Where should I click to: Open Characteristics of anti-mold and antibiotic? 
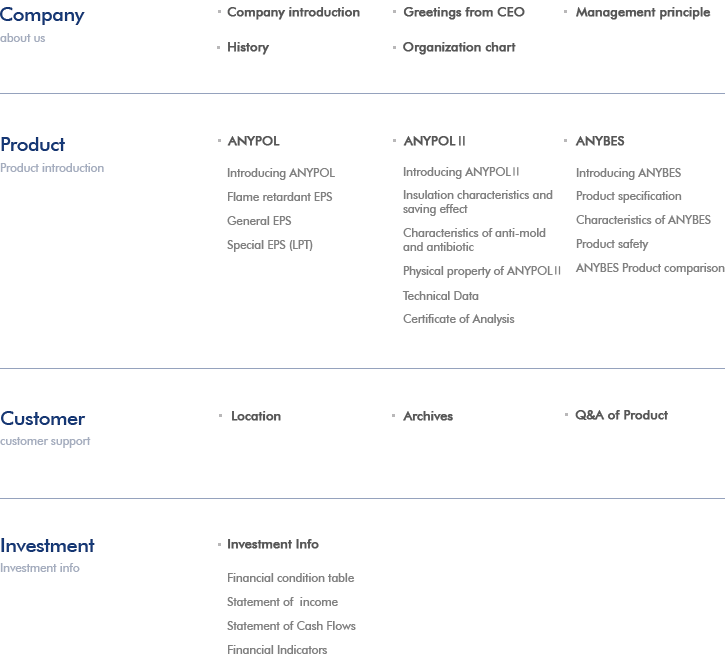[474, 240]
